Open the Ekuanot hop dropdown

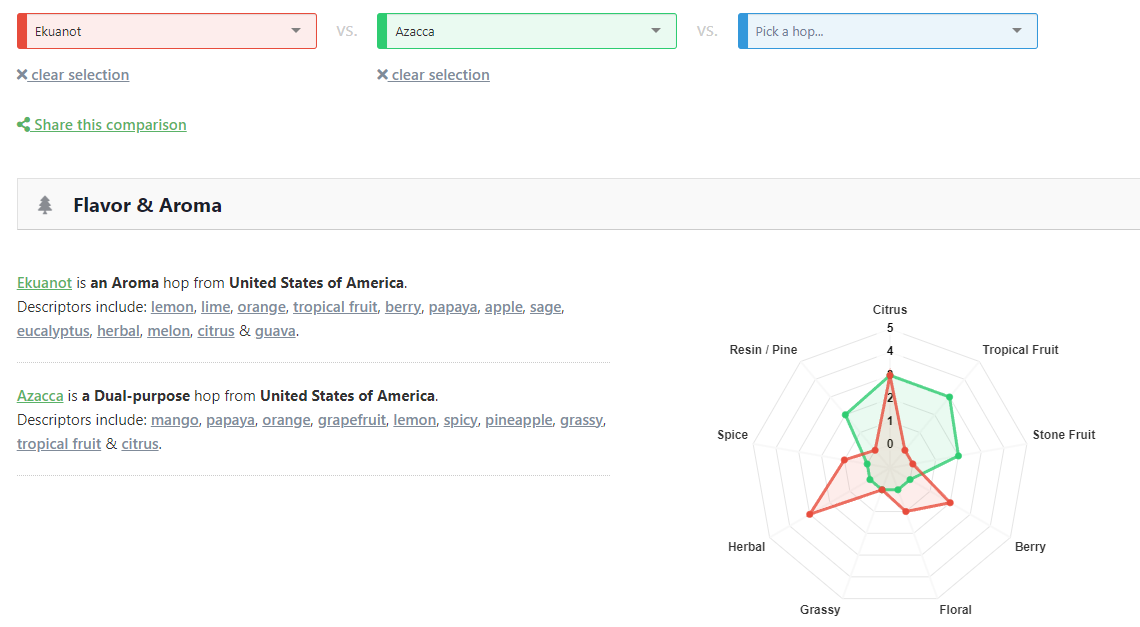point(167,31)
